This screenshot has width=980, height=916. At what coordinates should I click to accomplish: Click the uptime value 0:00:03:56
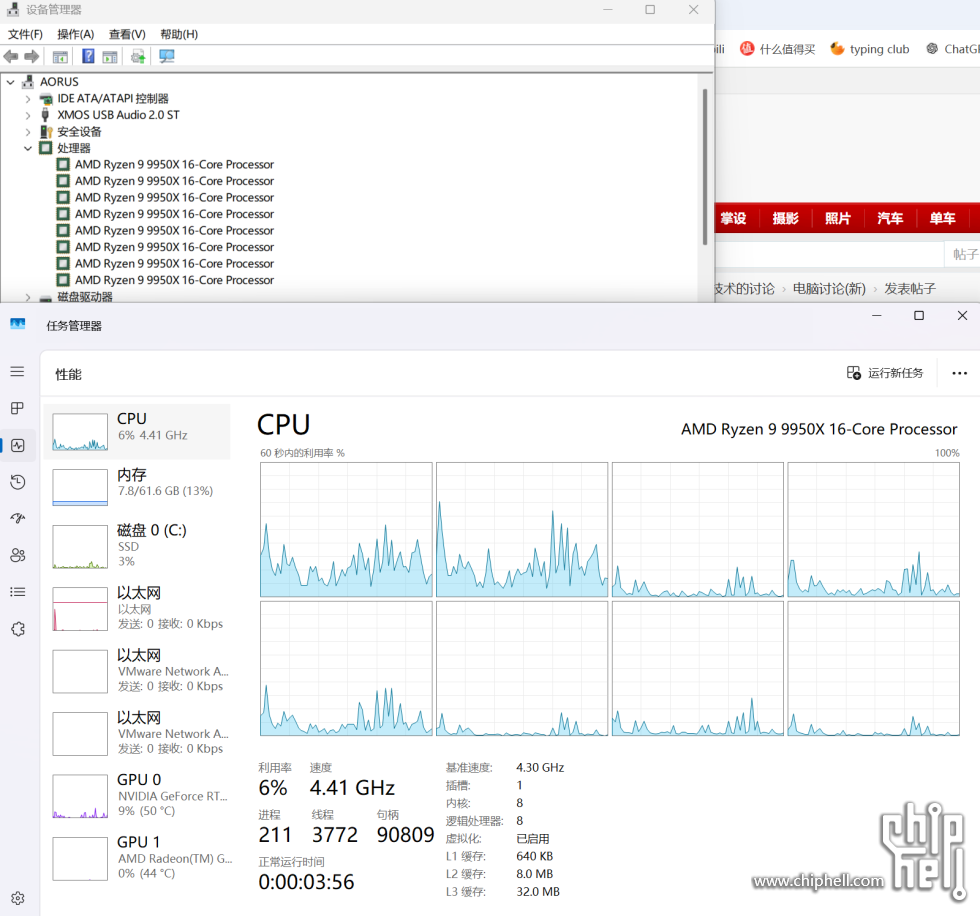point(306,882)
